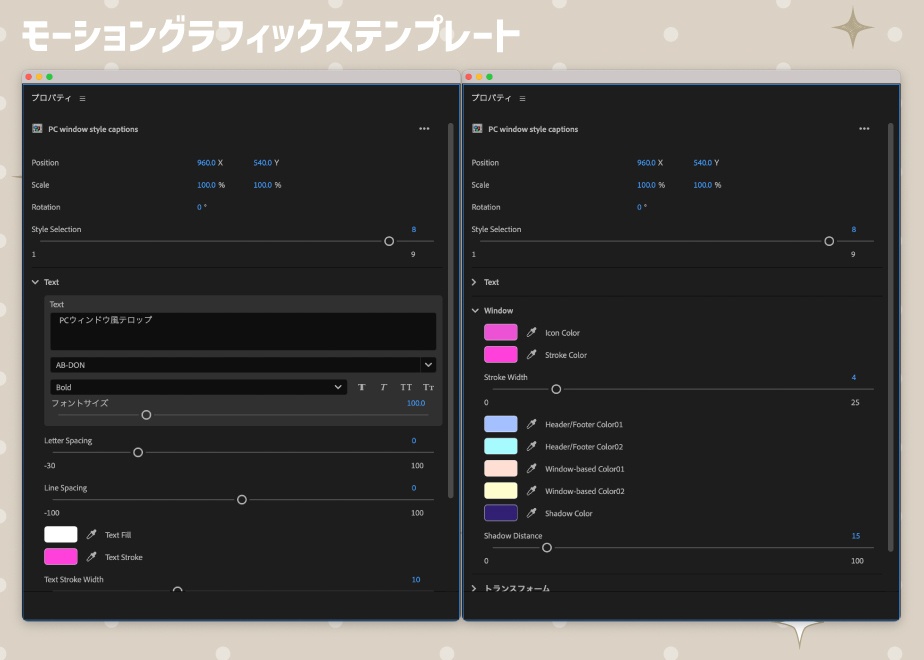Expand the トランスフォーム section
The width and height of the screenshot is (924, 660).
pyautogui.click(x=474, y=588)
